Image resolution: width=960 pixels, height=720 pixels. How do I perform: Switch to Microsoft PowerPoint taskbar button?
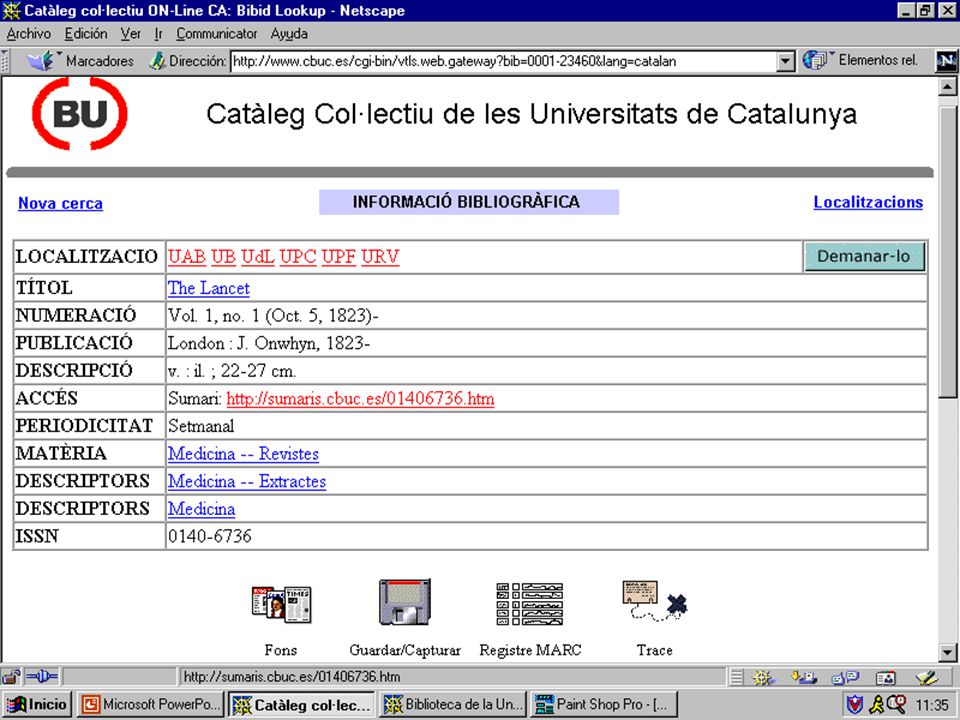coord(151,704)
